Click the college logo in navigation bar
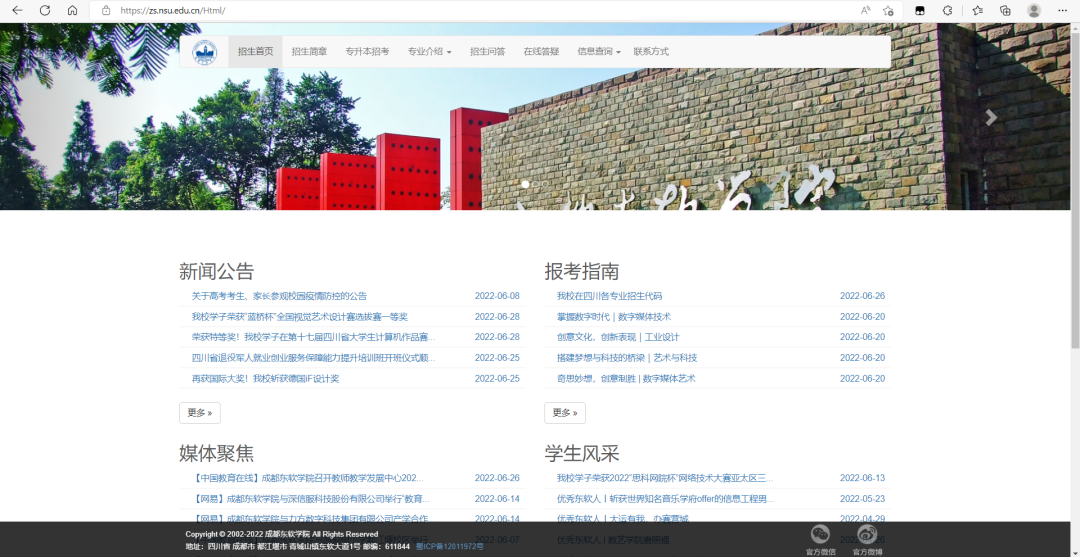 (x=204, y=52)
